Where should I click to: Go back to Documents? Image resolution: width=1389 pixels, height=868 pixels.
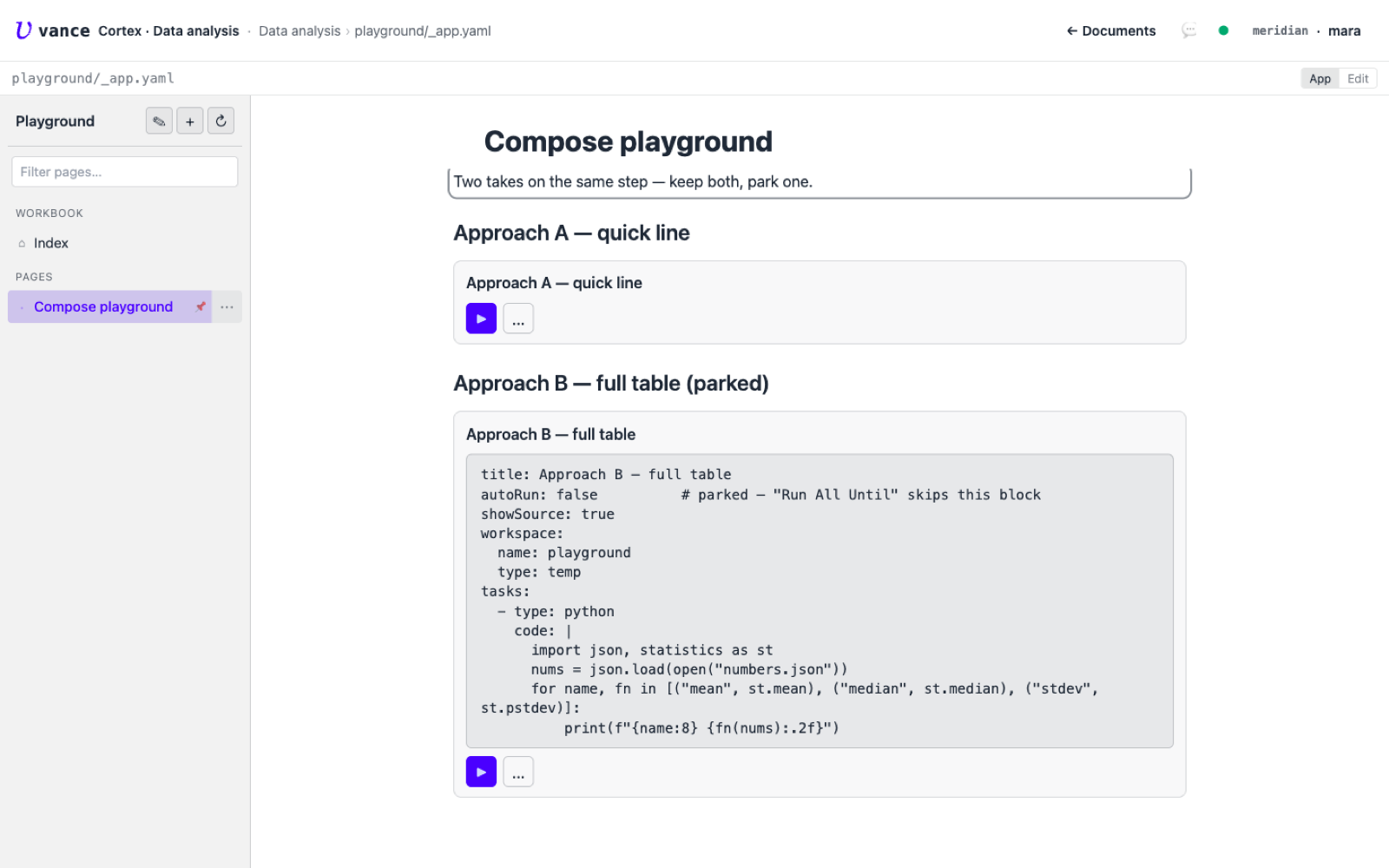point(1111,31)
